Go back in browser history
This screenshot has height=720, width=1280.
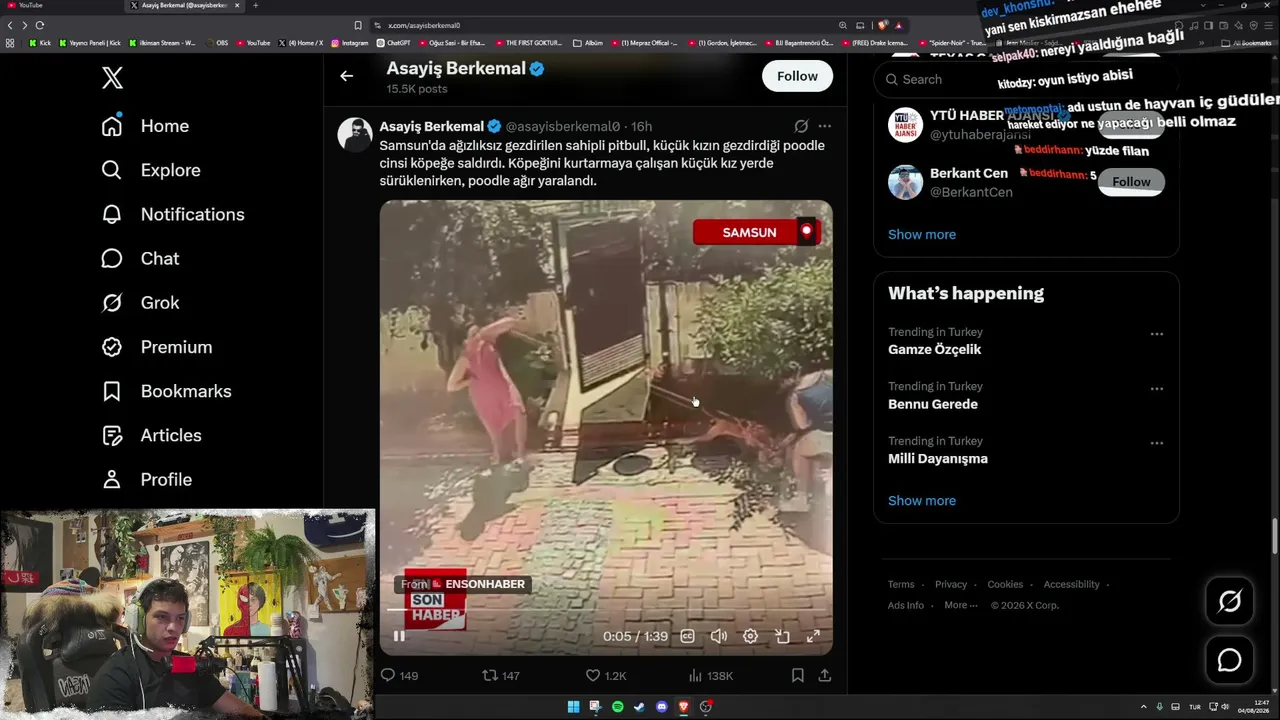(x=10, y=25)
